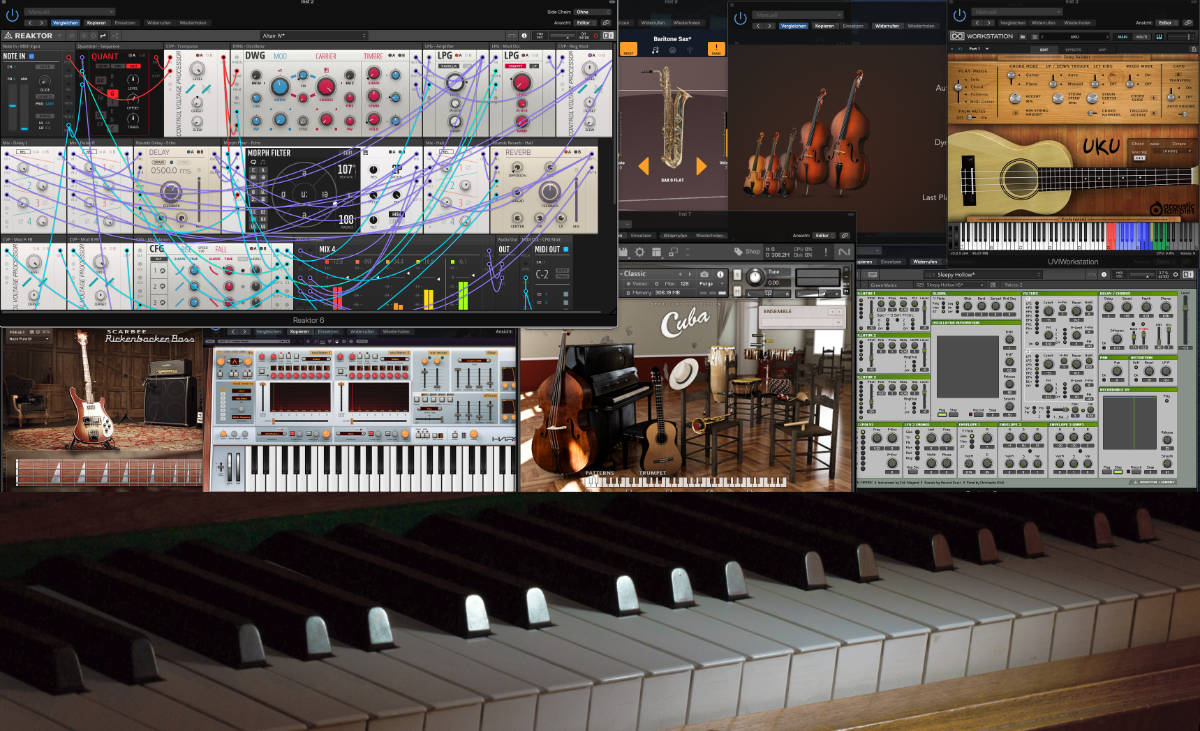Toggle the UVI Workstation plugin power button

(960, 14)
